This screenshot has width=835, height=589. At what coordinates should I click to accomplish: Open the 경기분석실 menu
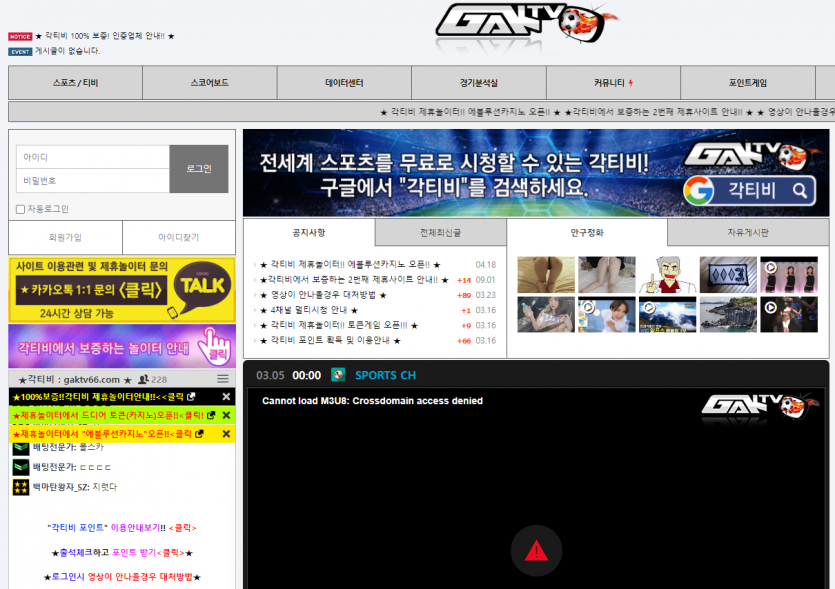coord(479,83)
